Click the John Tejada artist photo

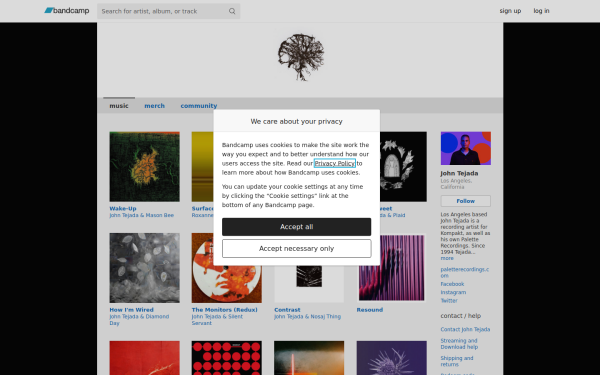[465, 148]
